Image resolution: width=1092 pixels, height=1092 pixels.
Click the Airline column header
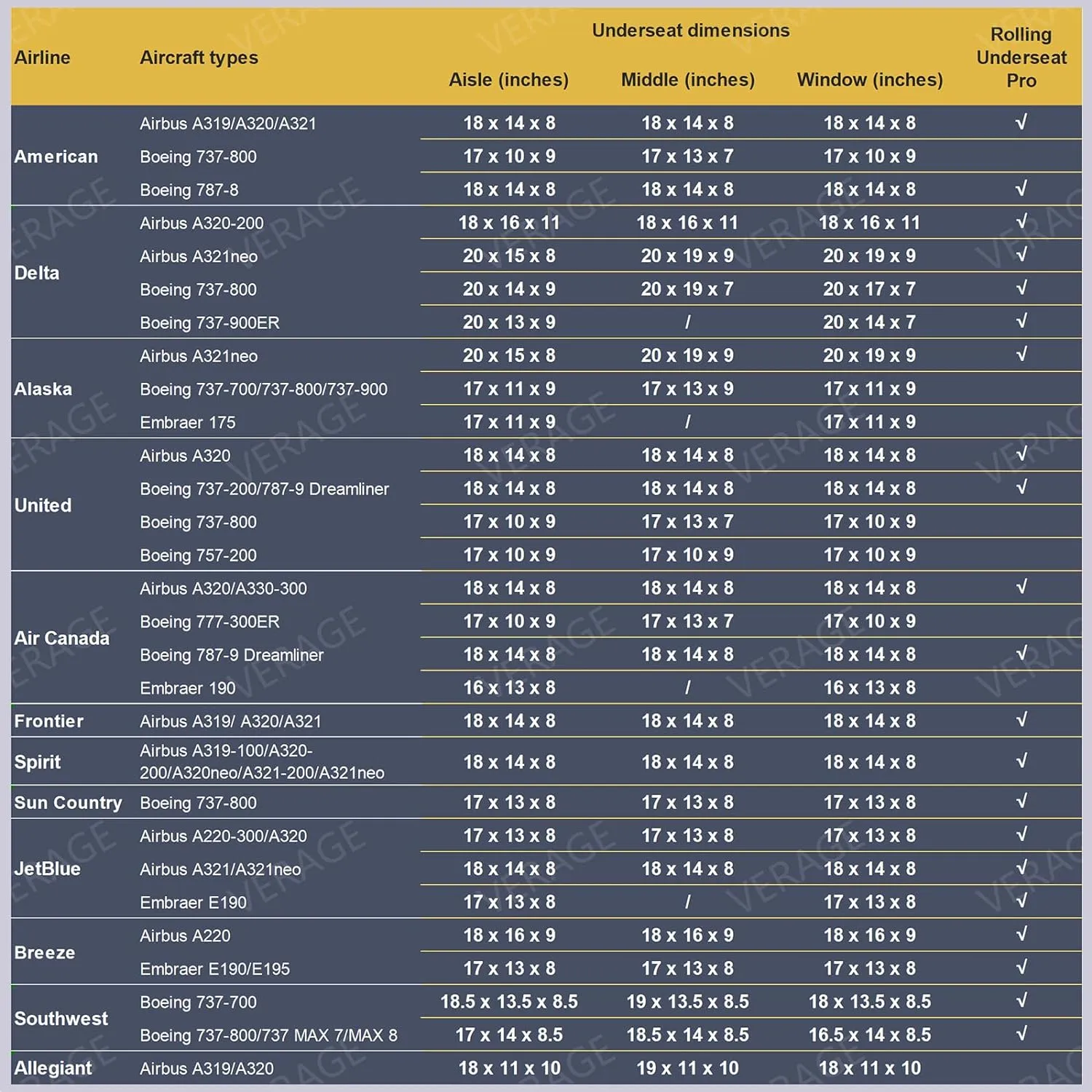tap(42, 58)
